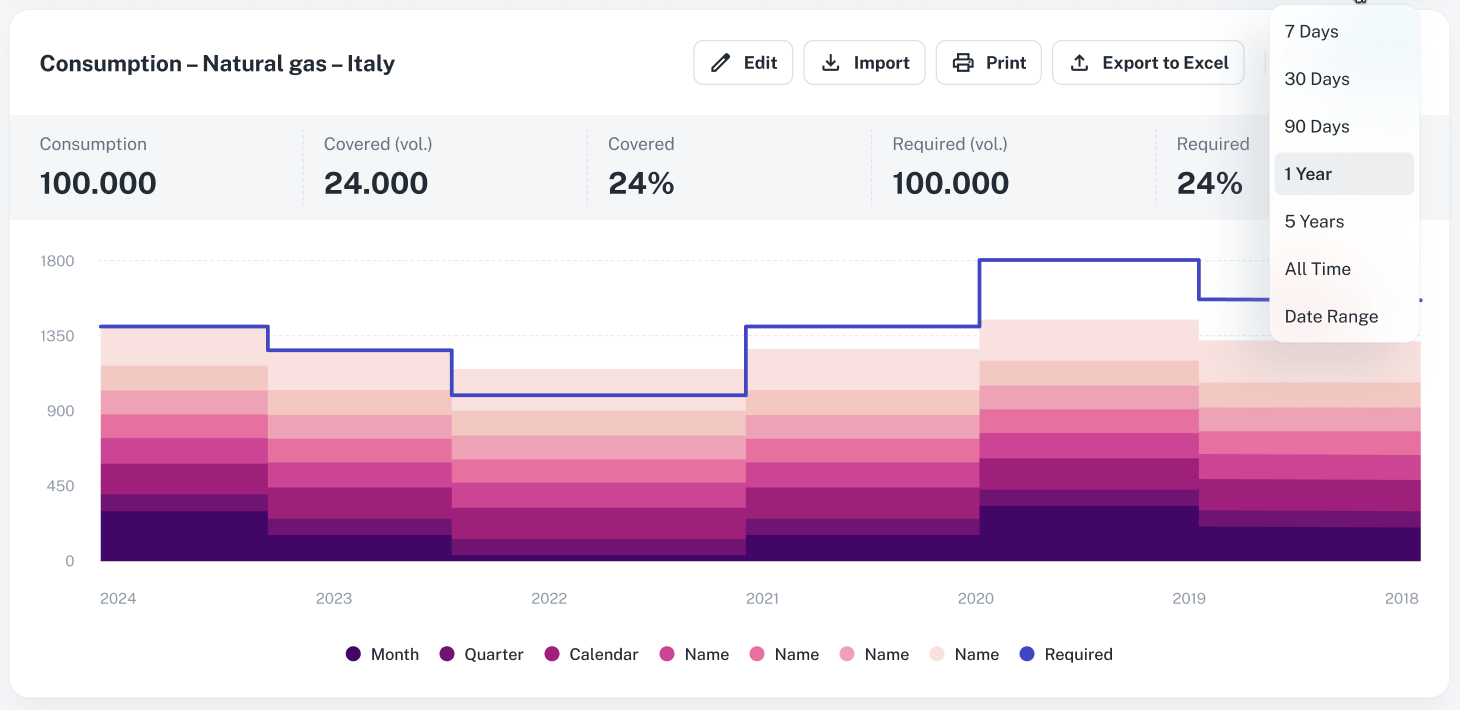Click the printer icon to print

coord(963,63)
